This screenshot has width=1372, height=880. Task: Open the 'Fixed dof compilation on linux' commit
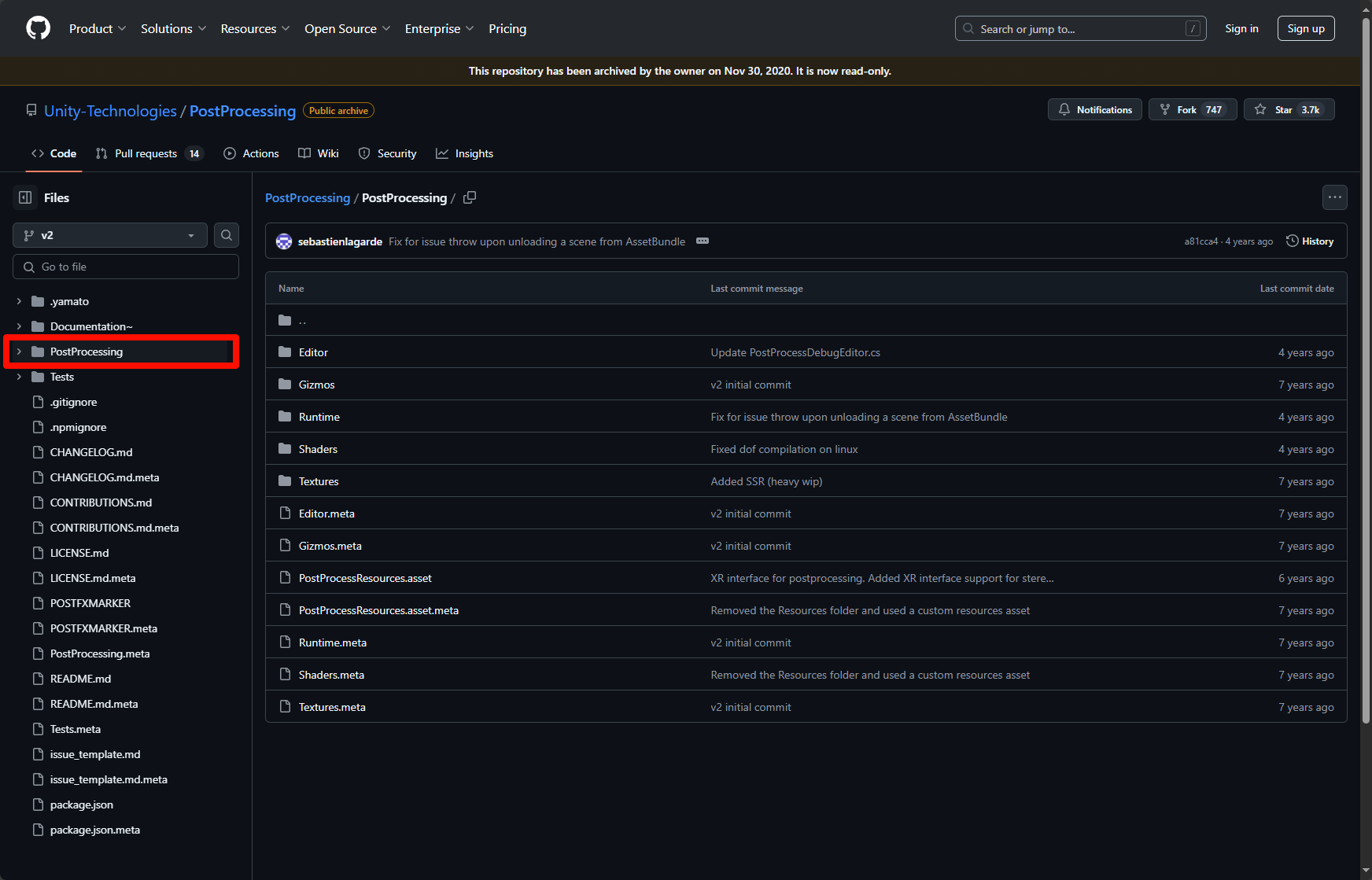pyautogui.click(x=784, y=449)
